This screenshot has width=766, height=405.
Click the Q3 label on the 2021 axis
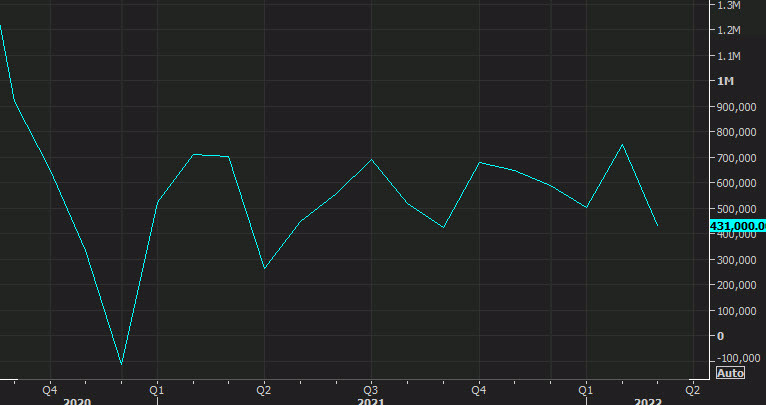(370, 389)
